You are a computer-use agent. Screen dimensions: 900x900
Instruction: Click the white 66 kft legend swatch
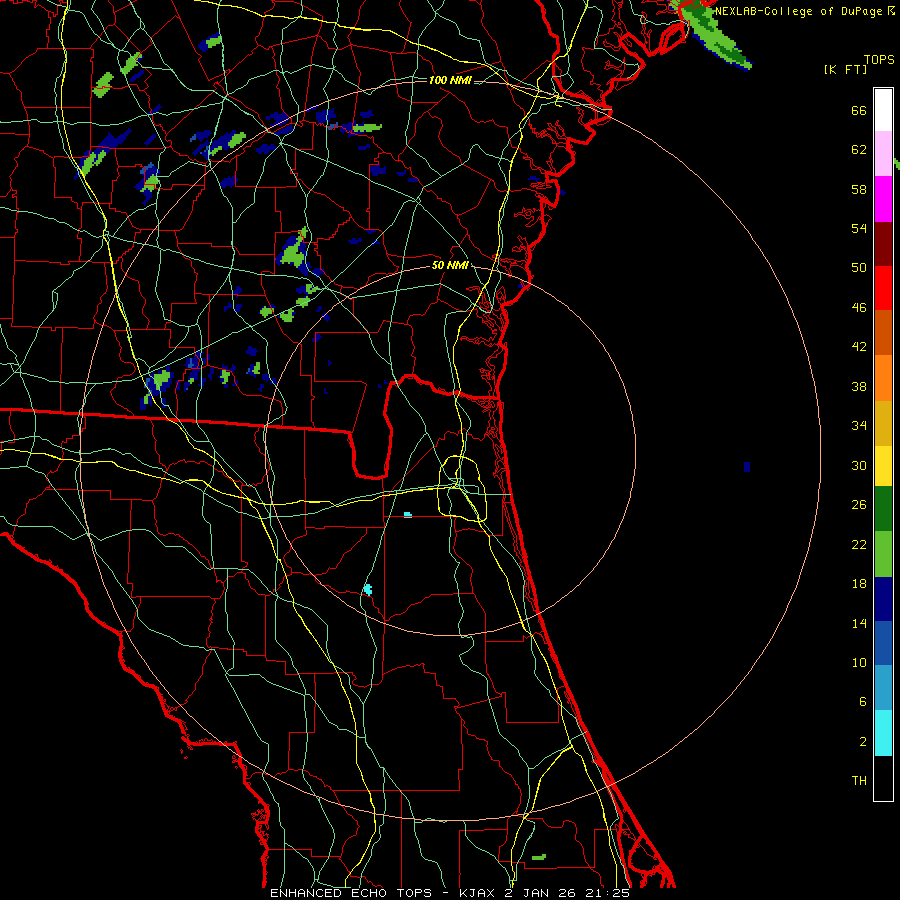[883, 110]
